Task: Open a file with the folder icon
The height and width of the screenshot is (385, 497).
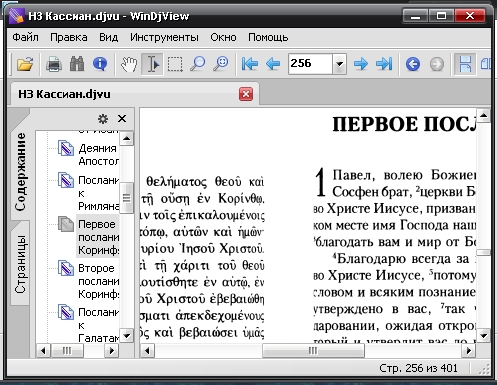Action: point(25,64)
